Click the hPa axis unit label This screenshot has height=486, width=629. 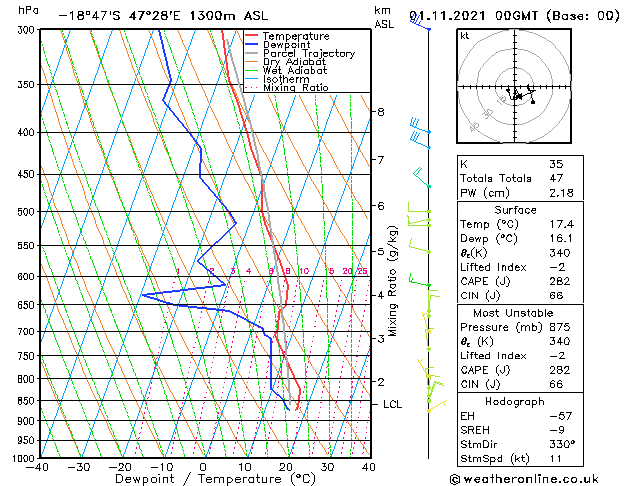pyautogui.click(x=28, y=10)
